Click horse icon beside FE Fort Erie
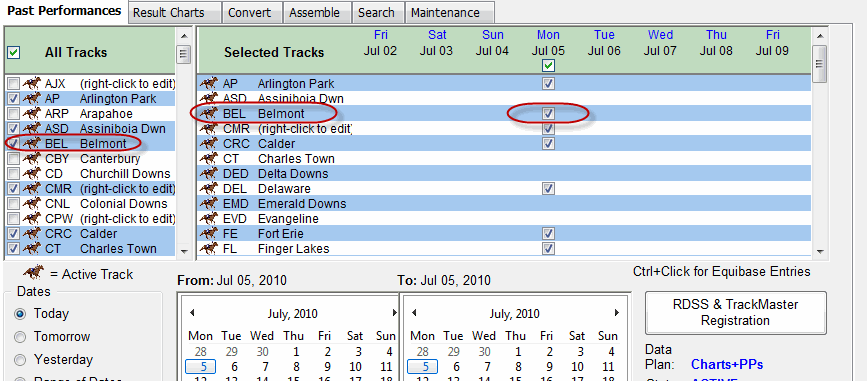The image size is (867, 381). pos(208,233)
